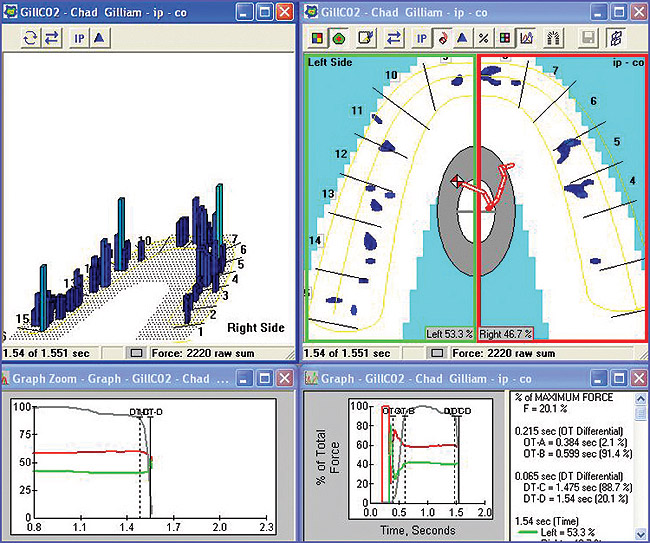This screenshot has width=650, height=543.
Task: Click the rotate view icon in 3D window
Action: (29, 39)
